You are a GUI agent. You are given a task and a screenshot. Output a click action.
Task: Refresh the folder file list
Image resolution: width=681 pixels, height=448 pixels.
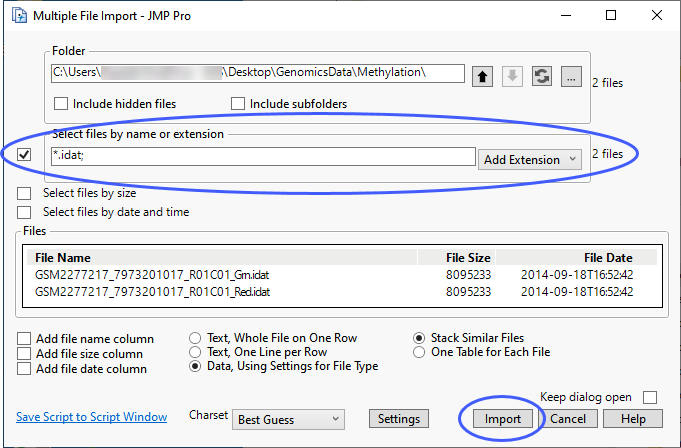pos(541,76)
